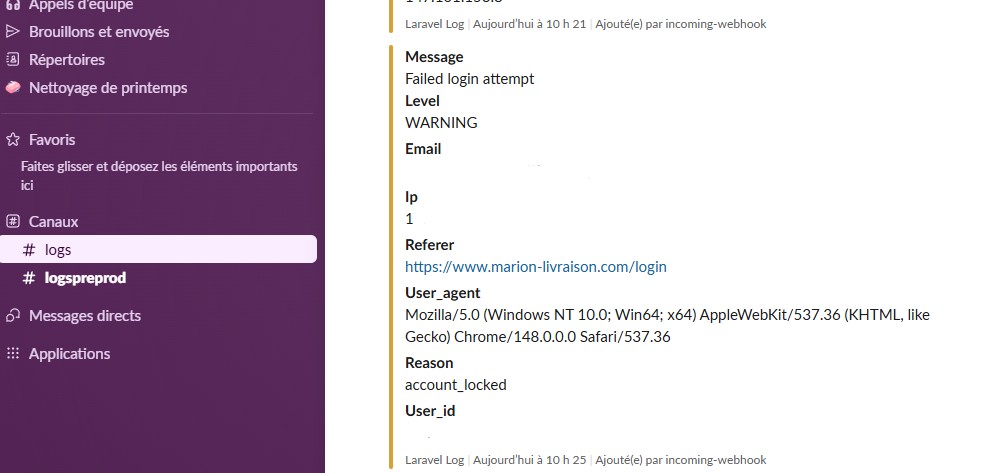Click the 'Level' field label
This screenshot has width=1005, height=473.
[x=422, y=101]
